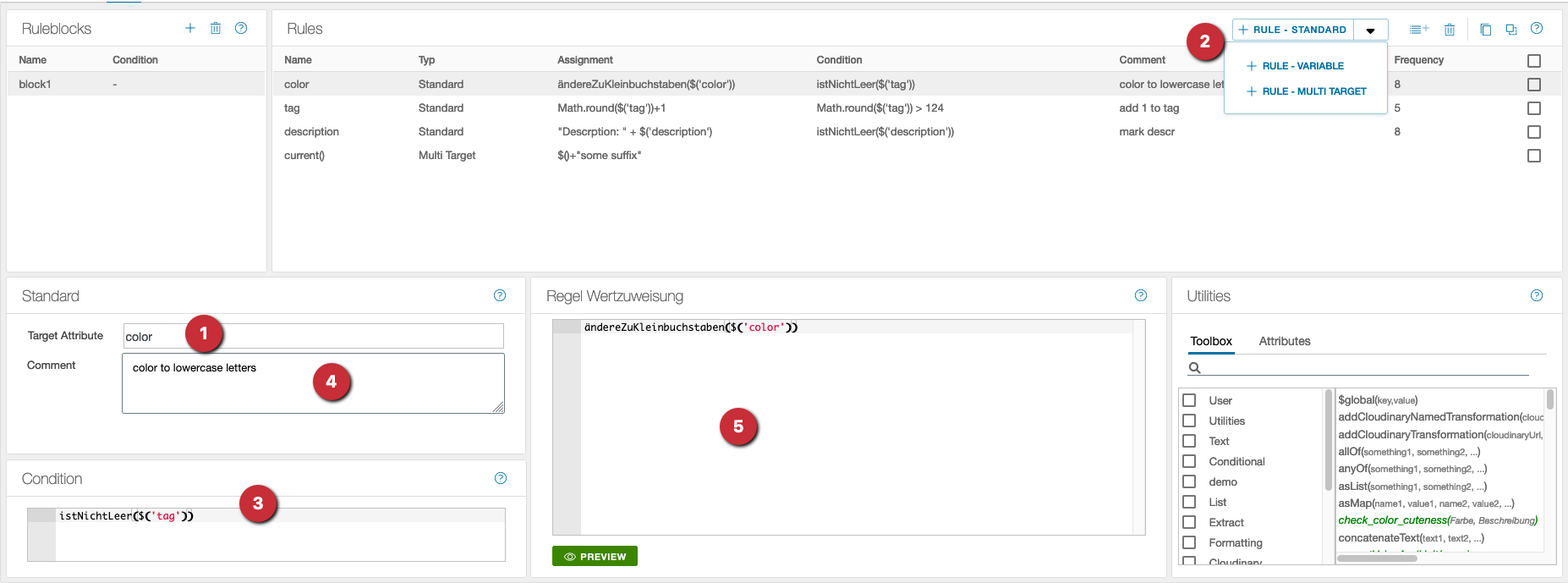
Task: Click the Rule - Standard add button
Action: pos(1292,30)
